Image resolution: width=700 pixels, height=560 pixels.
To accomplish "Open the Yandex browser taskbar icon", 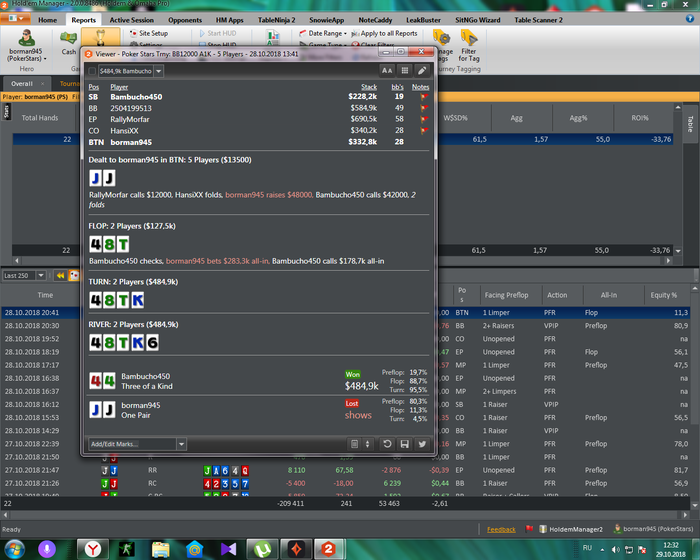I will [92, 549].
